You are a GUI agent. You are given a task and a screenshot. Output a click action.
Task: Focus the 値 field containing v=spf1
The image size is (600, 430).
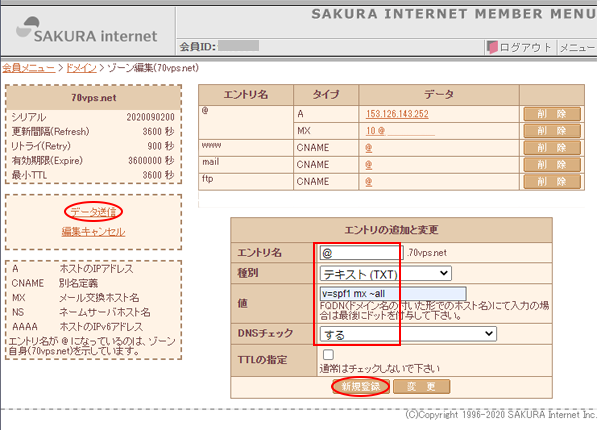393,294
